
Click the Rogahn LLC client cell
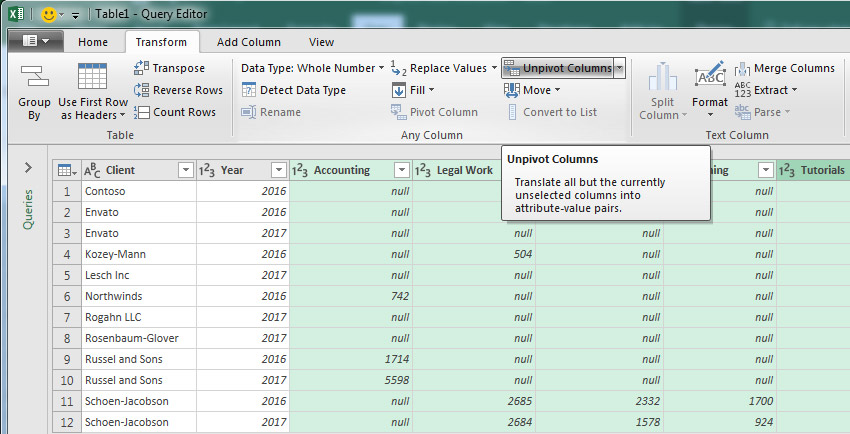point(139,317)
